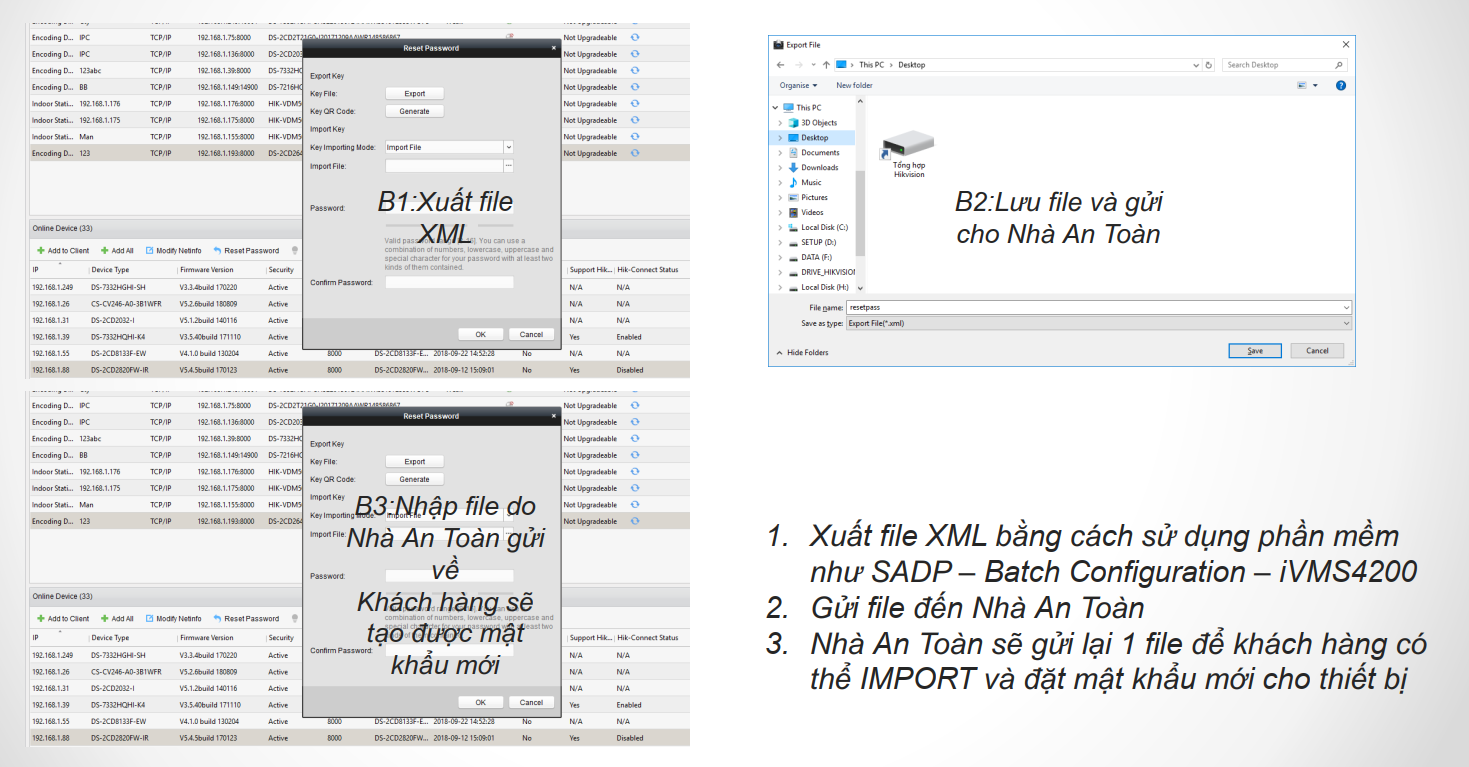The image size is (1469, 767).
Task: Refresh the Desktop location in Export File
Action: coord(1209,64)
